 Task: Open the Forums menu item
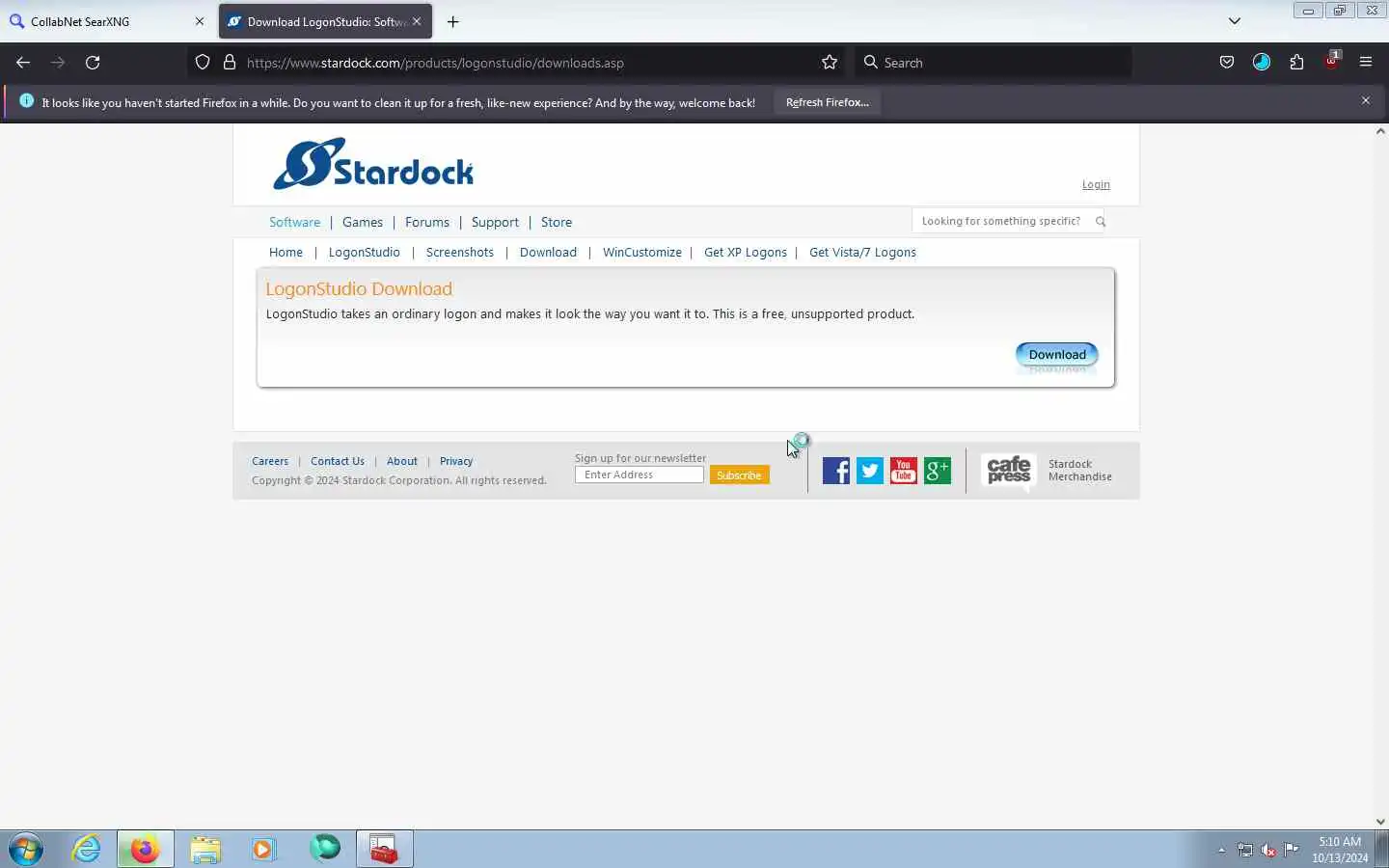point(427,222)
